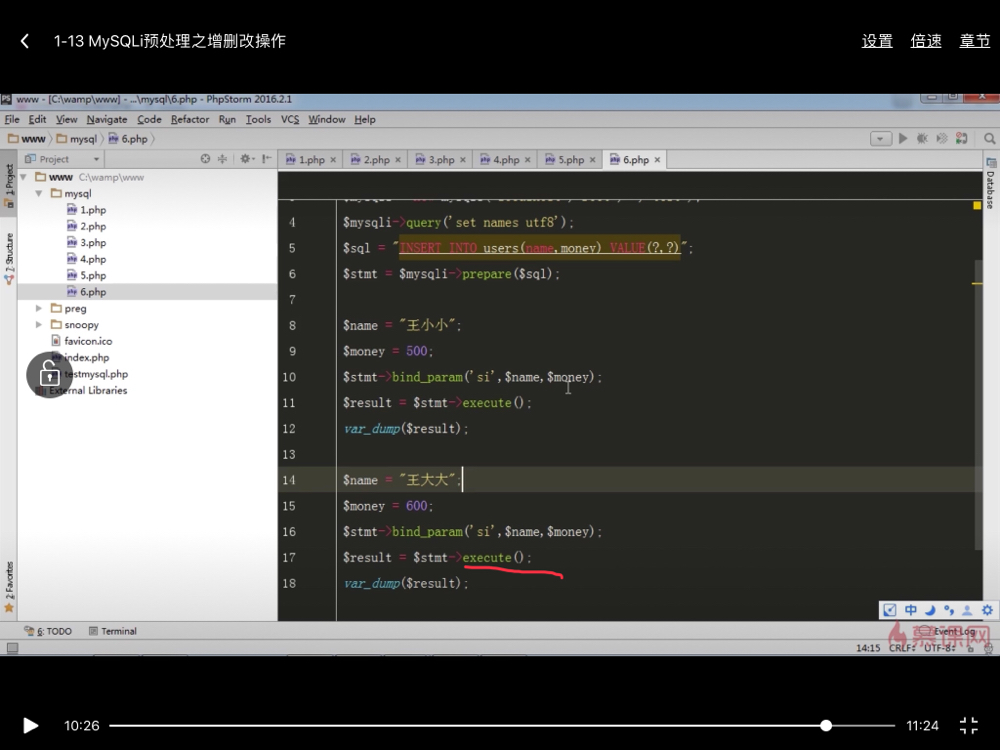This screenshot has width=1001, height=751.
Task: Click the 6.php breadcrumb in navigation bar
Action: (x=128, y=139)
